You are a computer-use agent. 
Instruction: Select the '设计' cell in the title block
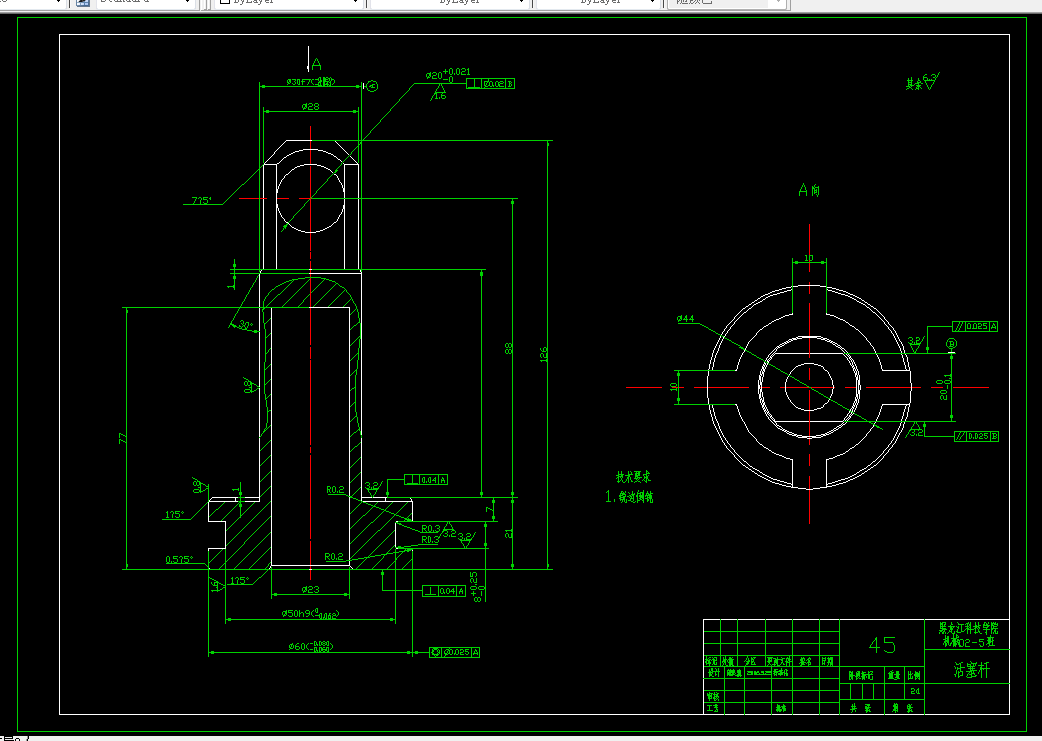(x=712, y=673)
